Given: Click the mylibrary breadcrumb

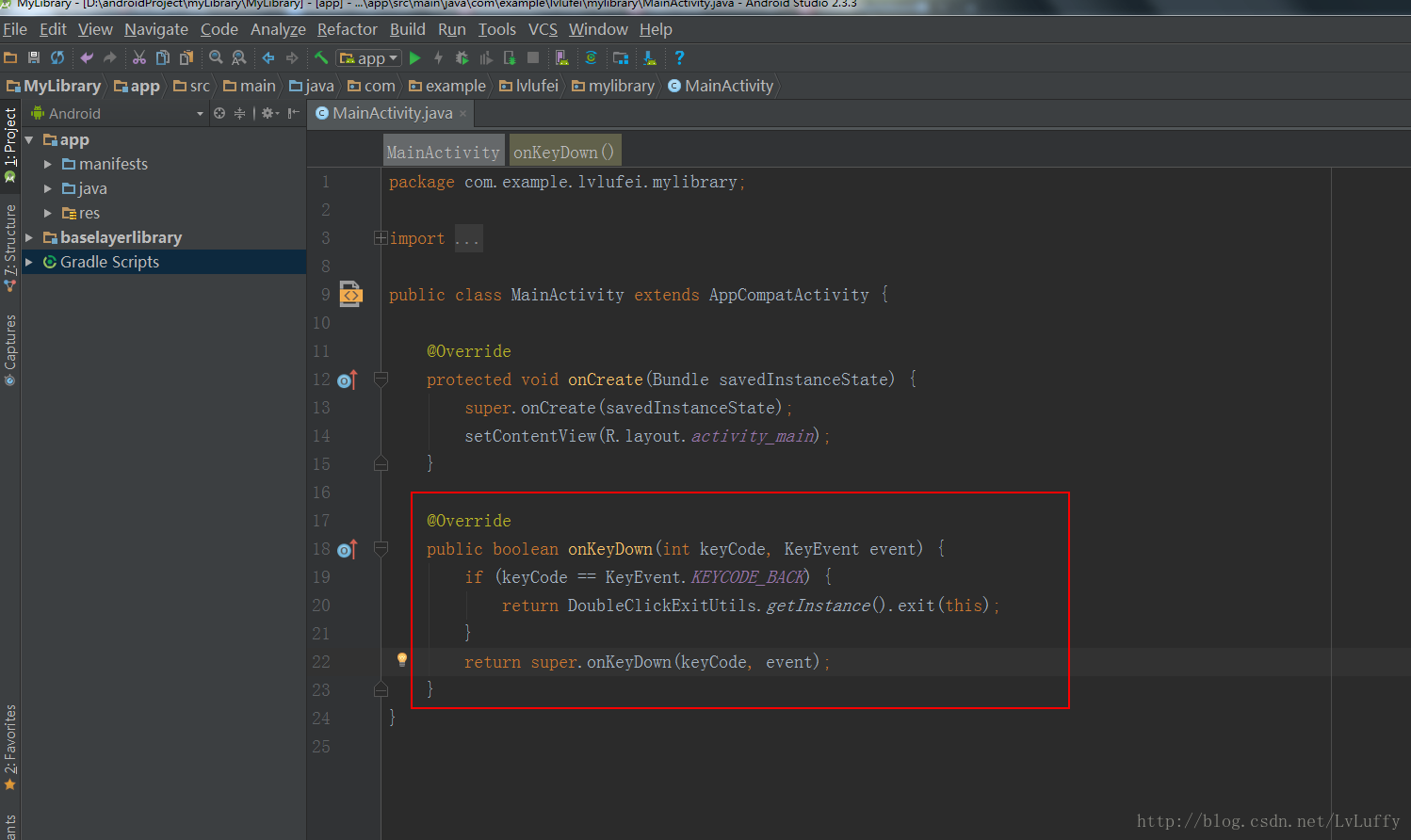Looking at the screenshot, I should click(612, 86).
